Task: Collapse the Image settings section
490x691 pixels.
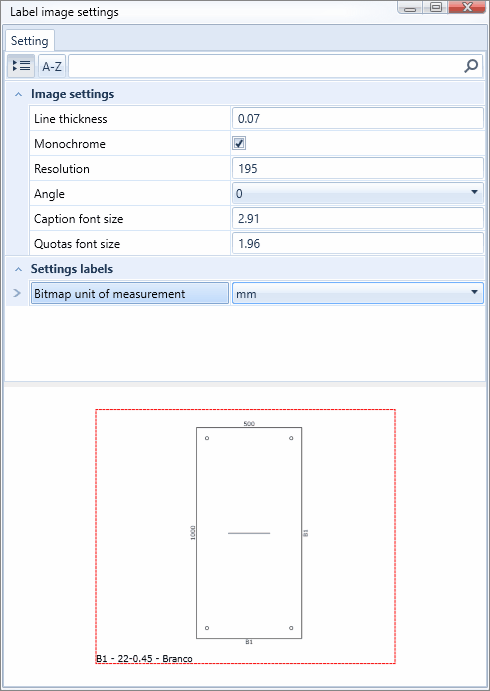Action: point(19,94)
